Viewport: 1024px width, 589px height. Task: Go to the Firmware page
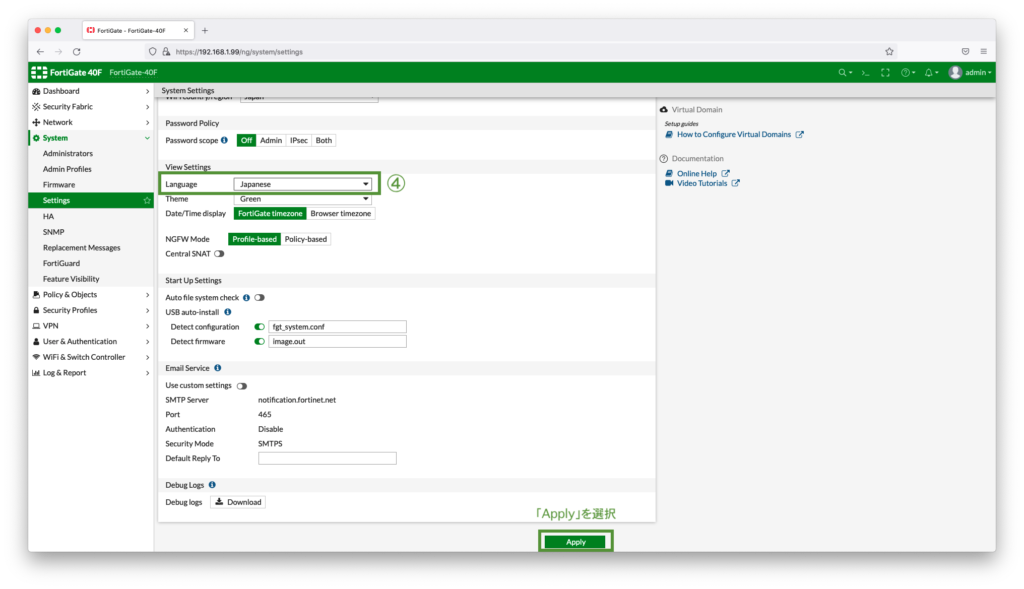pos(59,185)
